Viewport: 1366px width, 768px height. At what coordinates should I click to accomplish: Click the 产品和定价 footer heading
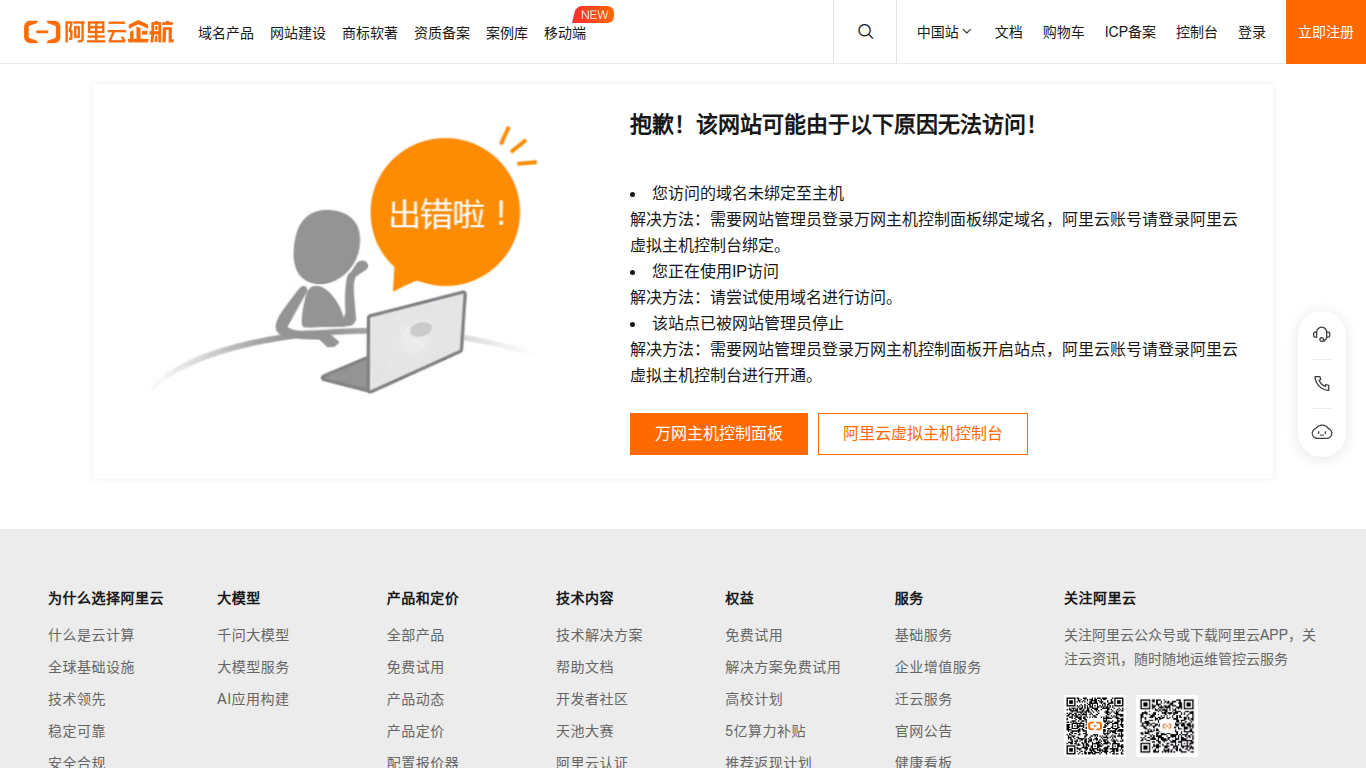pyautogui.click(x=423, y=598)
